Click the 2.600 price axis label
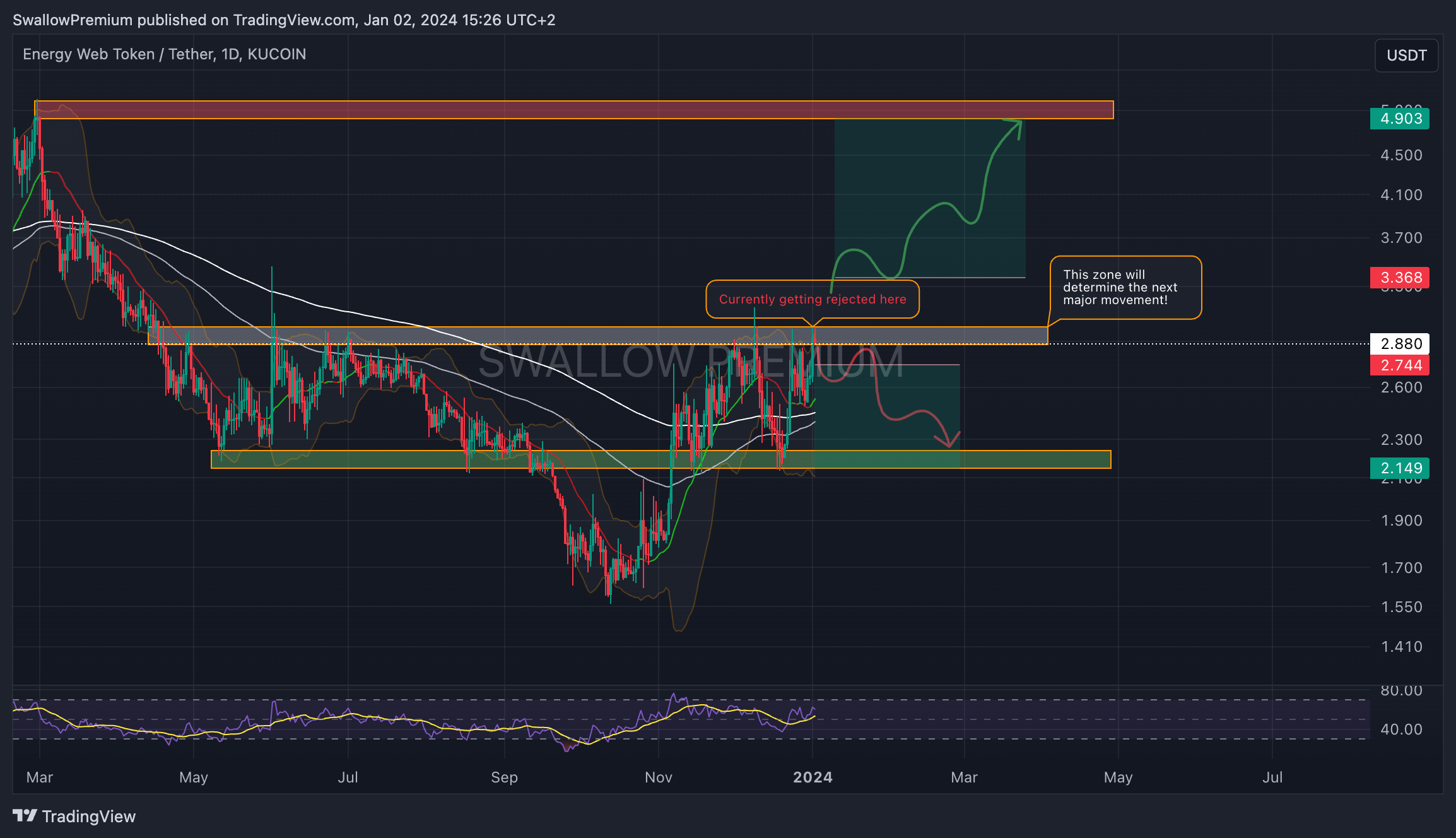The image size is (1456, 838). [1401, 387]
